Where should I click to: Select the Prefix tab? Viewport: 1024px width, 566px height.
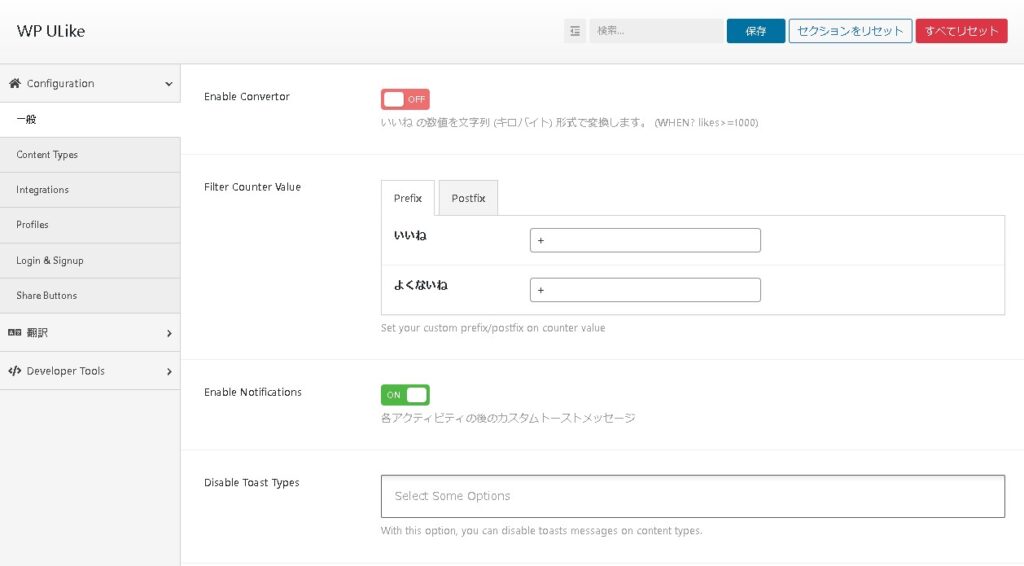point(408,198)
